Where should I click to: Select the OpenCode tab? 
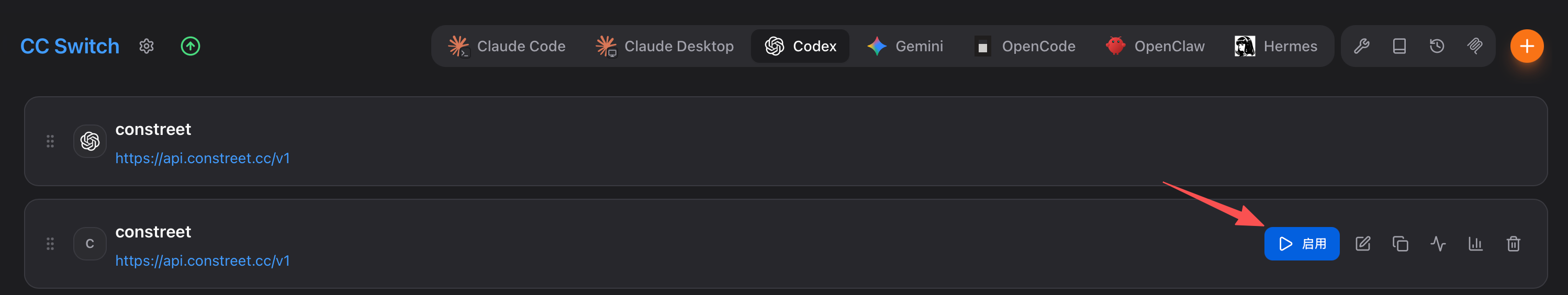point(1025,46)
